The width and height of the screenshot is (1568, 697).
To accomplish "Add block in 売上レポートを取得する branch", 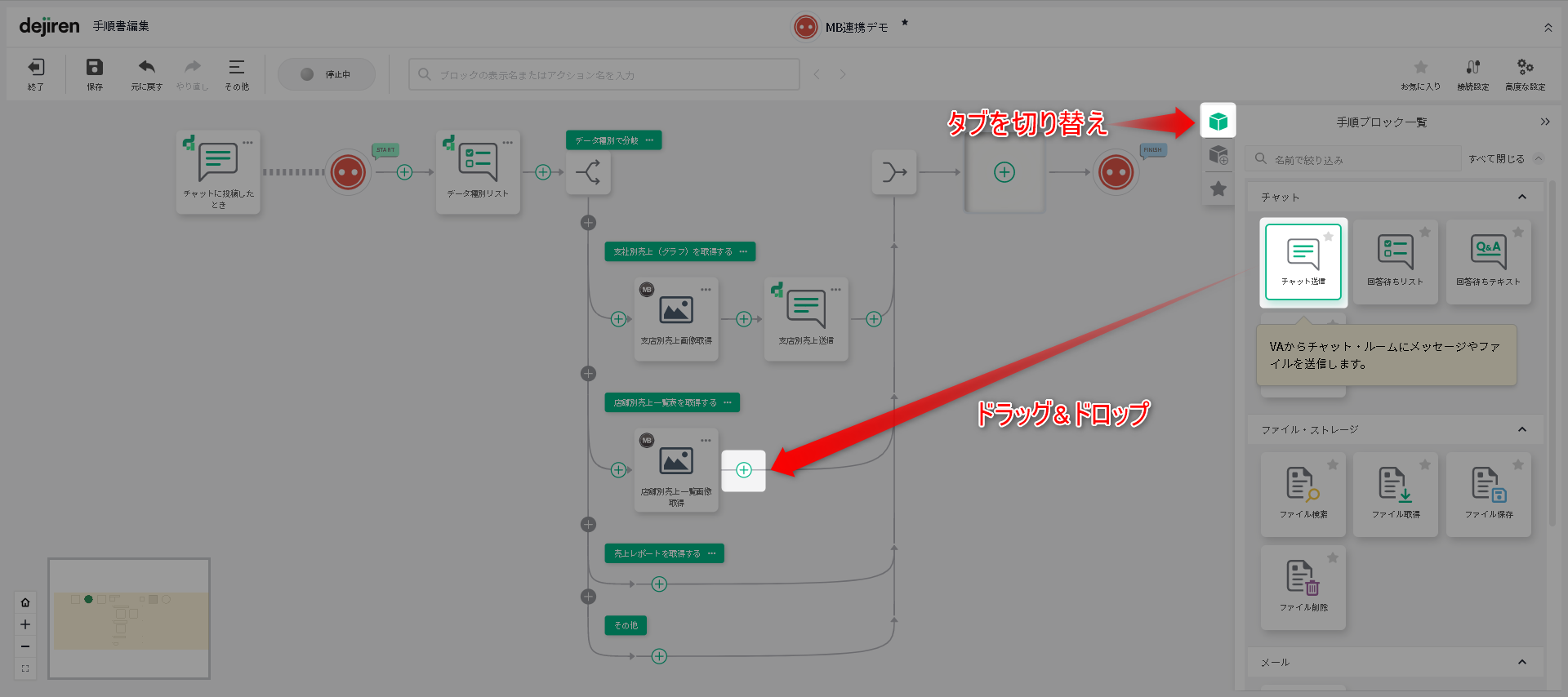I will (659, 584).
